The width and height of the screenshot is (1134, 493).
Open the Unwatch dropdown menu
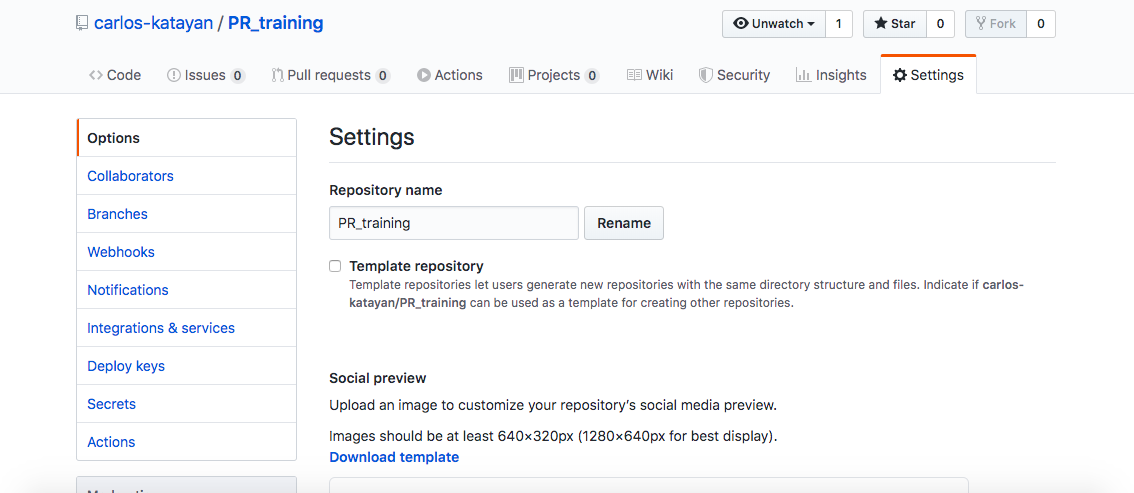click(774, 24)
